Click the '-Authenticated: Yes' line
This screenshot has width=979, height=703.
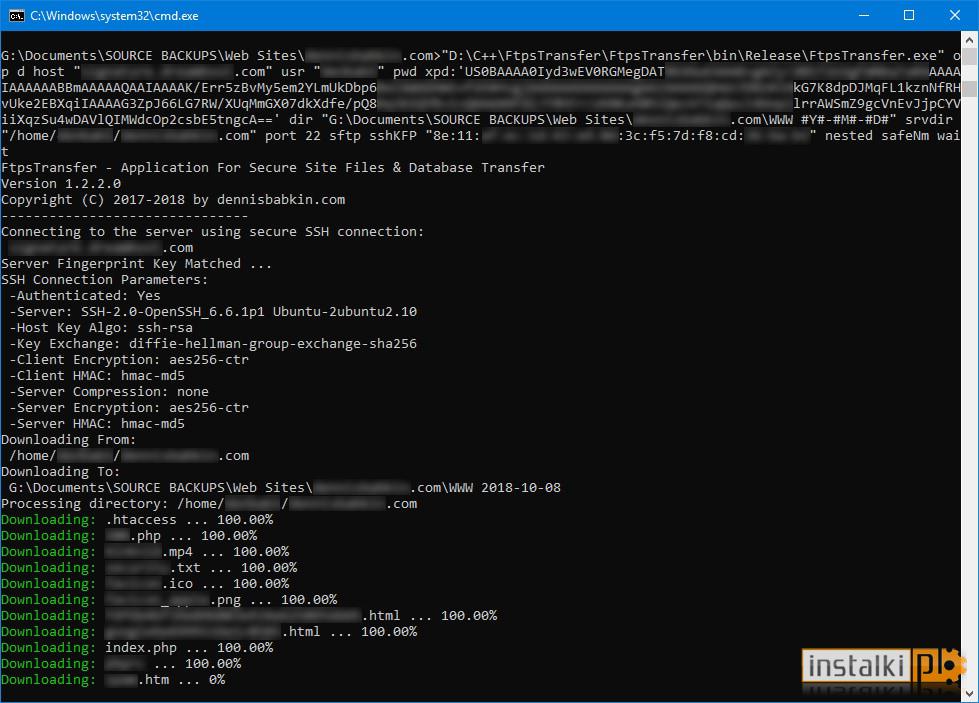[85, 295]
